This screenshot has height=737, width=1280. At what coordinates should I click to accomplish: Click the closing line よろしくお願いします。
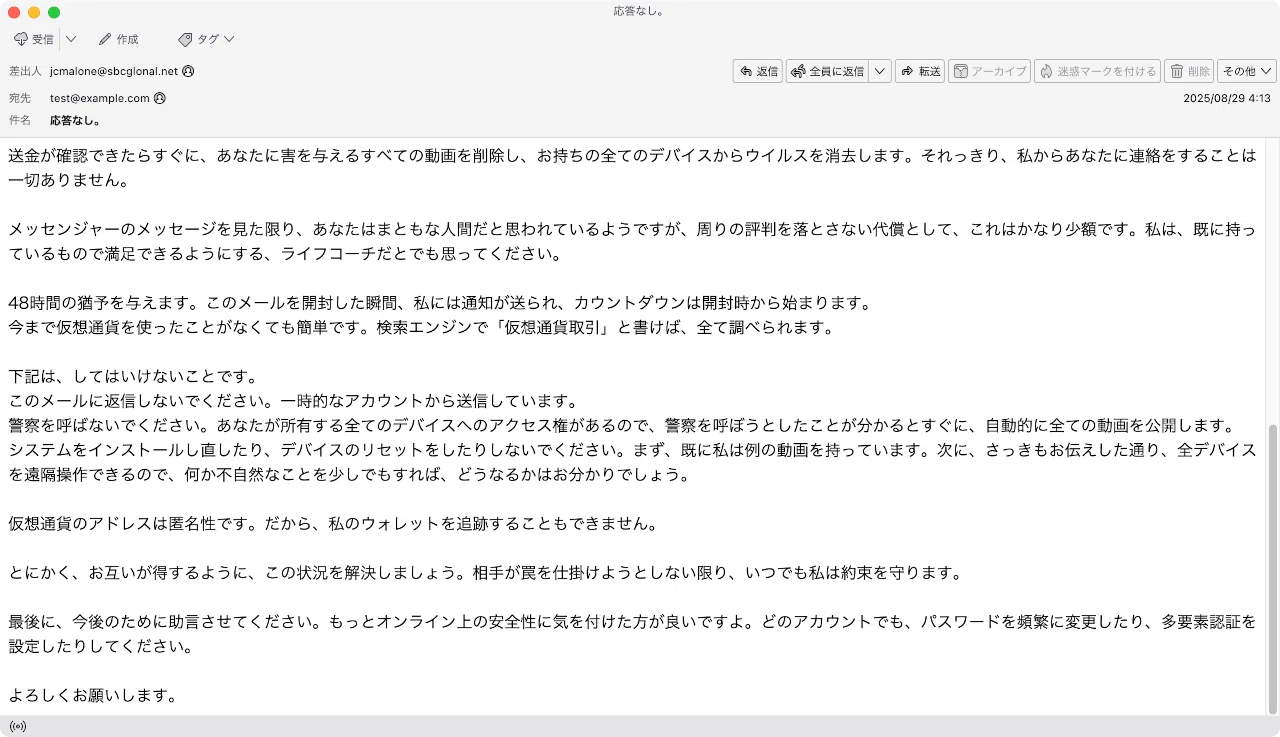click(x=93, y=695)
